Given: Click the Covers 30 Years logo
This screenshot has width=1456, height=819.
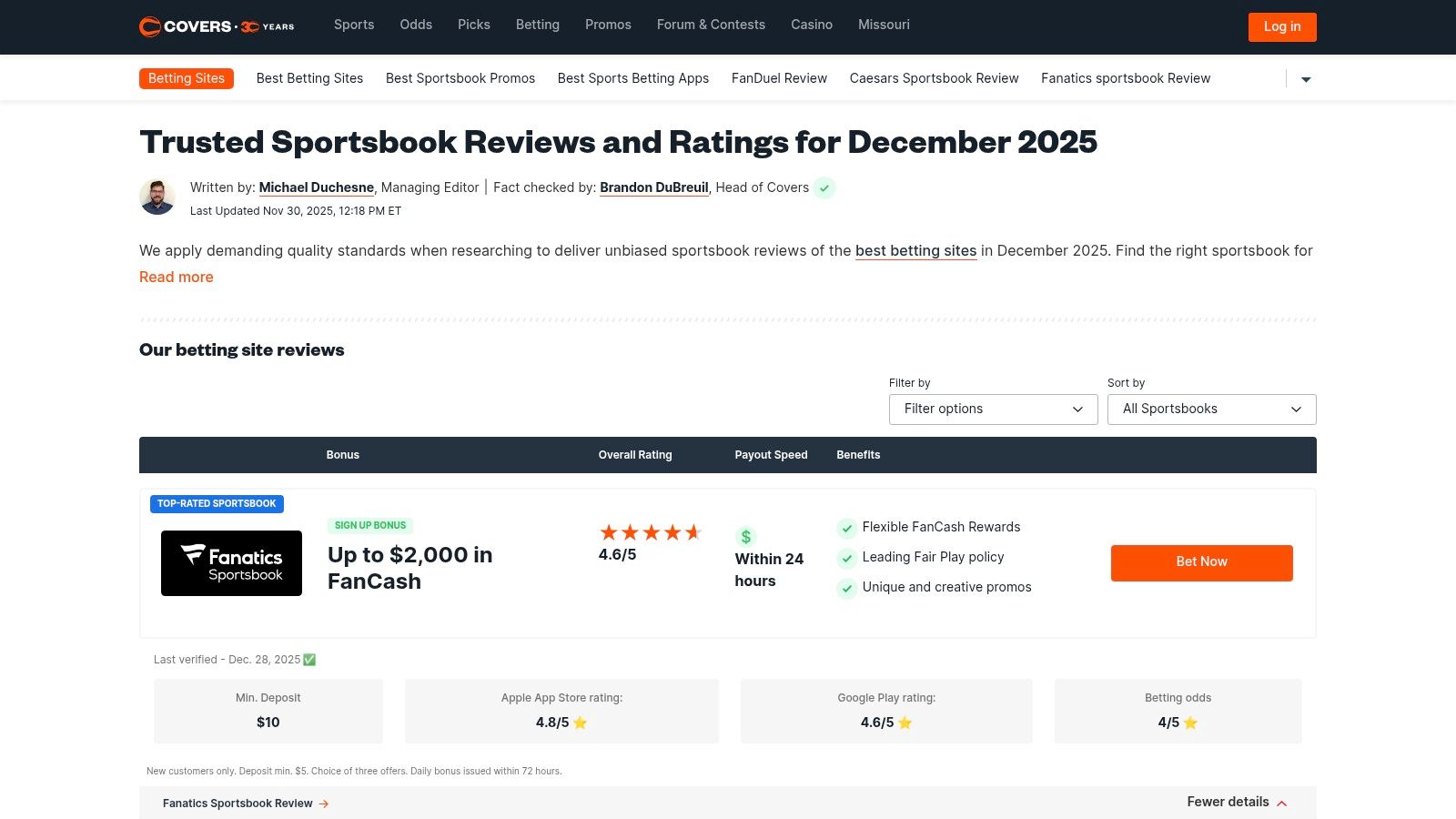Looking at the screenshot, I should coord(217,26).
